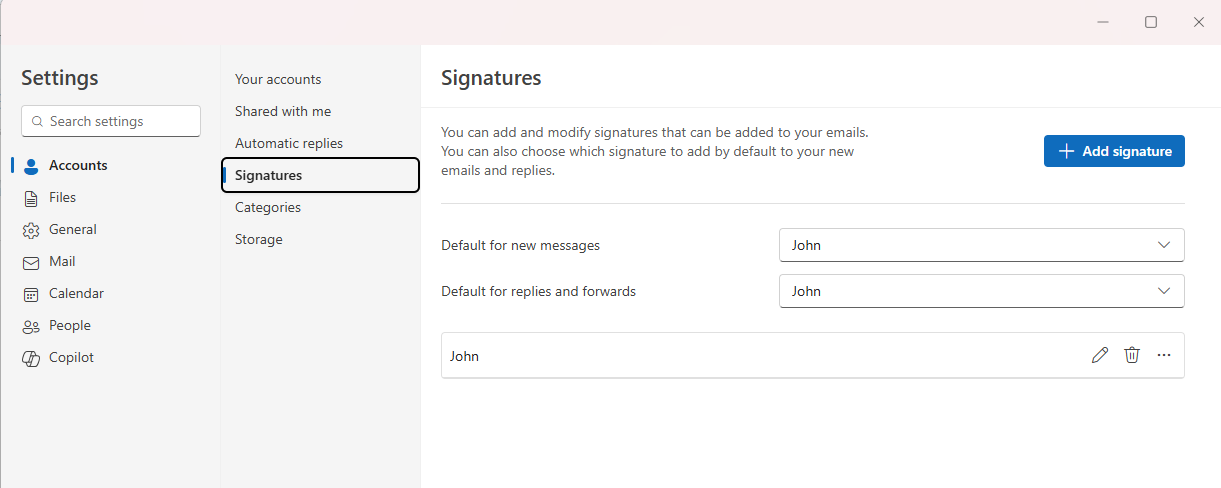This screenshot has width=1221, height=488.
Task: Click the pencil edit icon for John signature
Action: point(1100,355)
